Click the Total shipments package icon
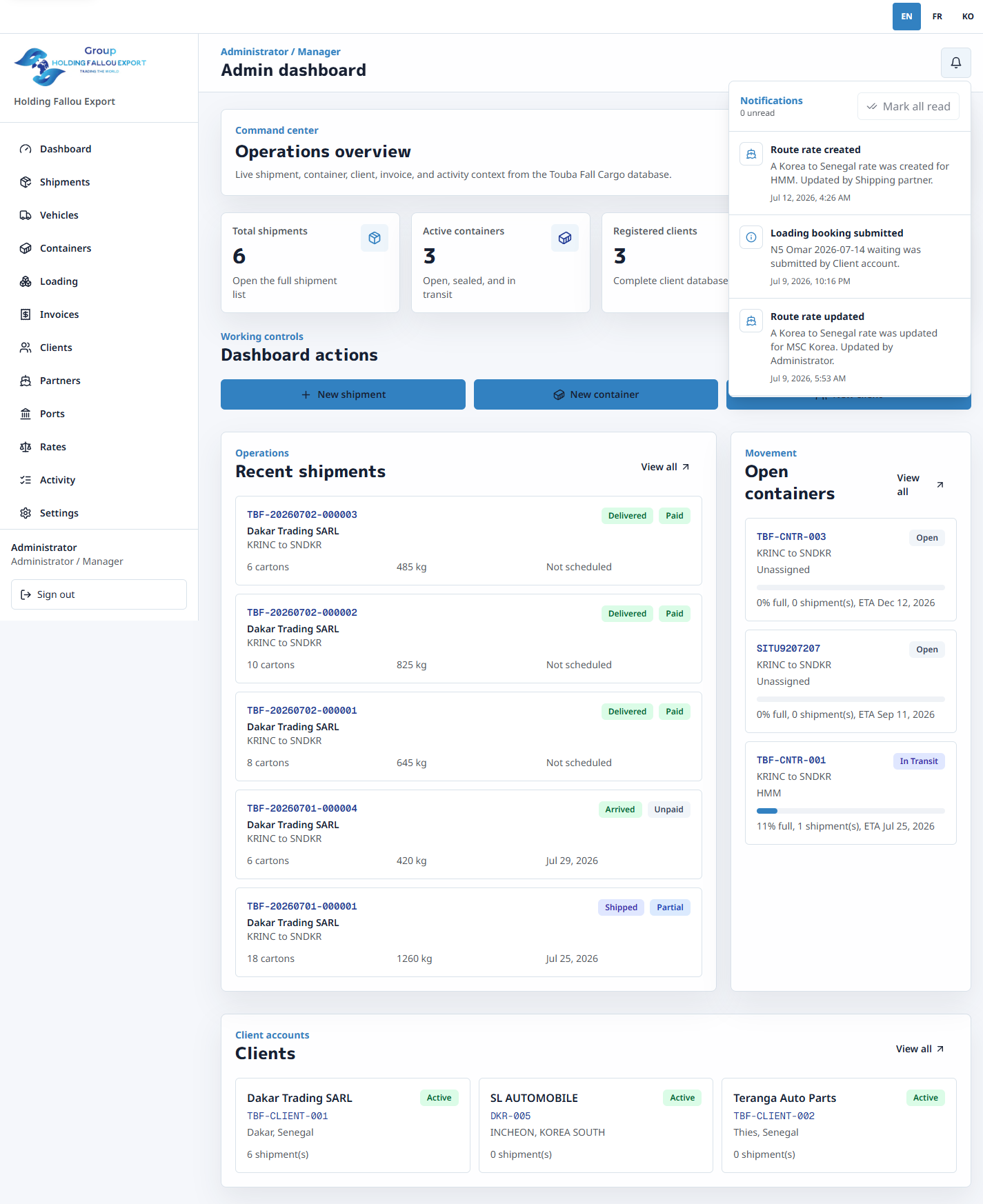The height and width of the screenshot is (1204, 983). (375, 238)
